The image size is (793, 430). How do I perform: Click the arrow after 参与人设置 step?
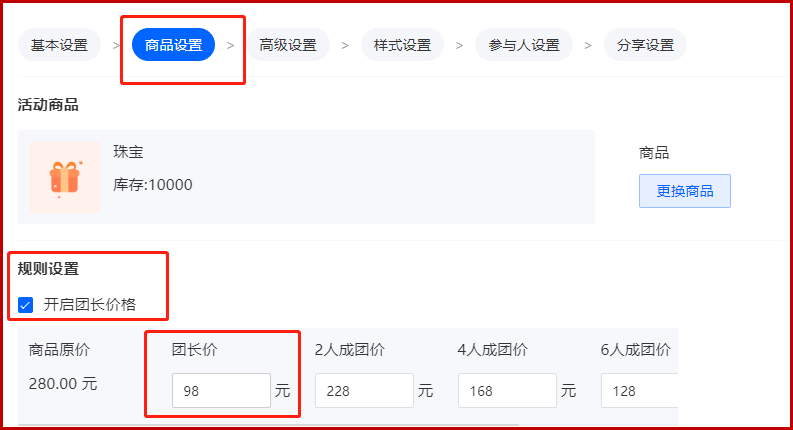[588, 46]
